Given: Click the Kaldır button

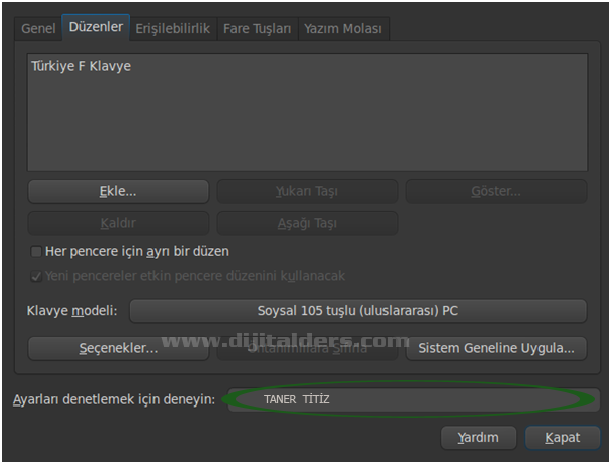Looking at the screenshot, I should [x=118, y=223].
